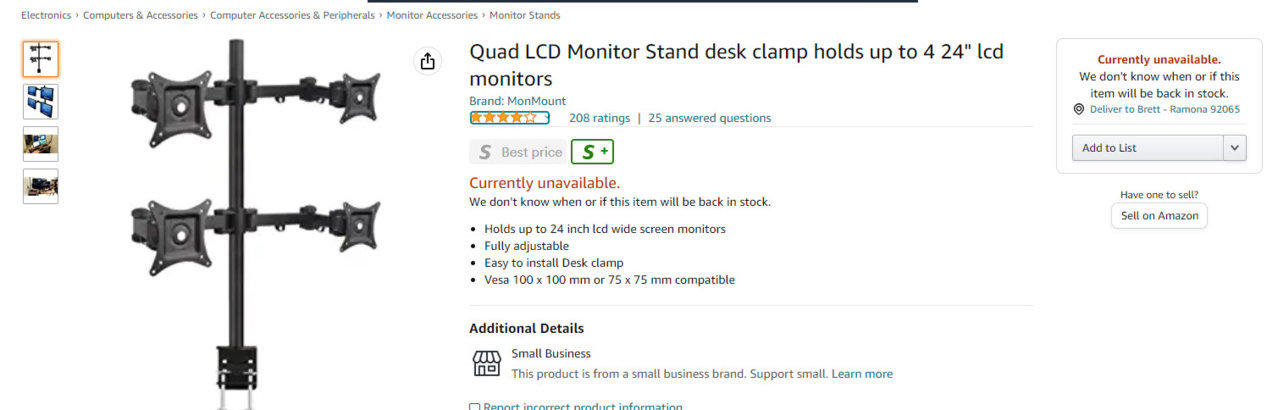
Task: Click the Add to List button
Action: click(1148, 148)
